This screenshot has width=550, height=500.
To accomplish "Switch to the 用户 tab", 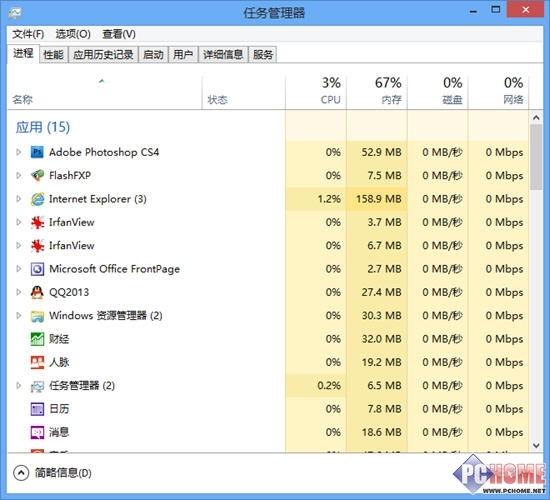I will (x=183, y=55).
